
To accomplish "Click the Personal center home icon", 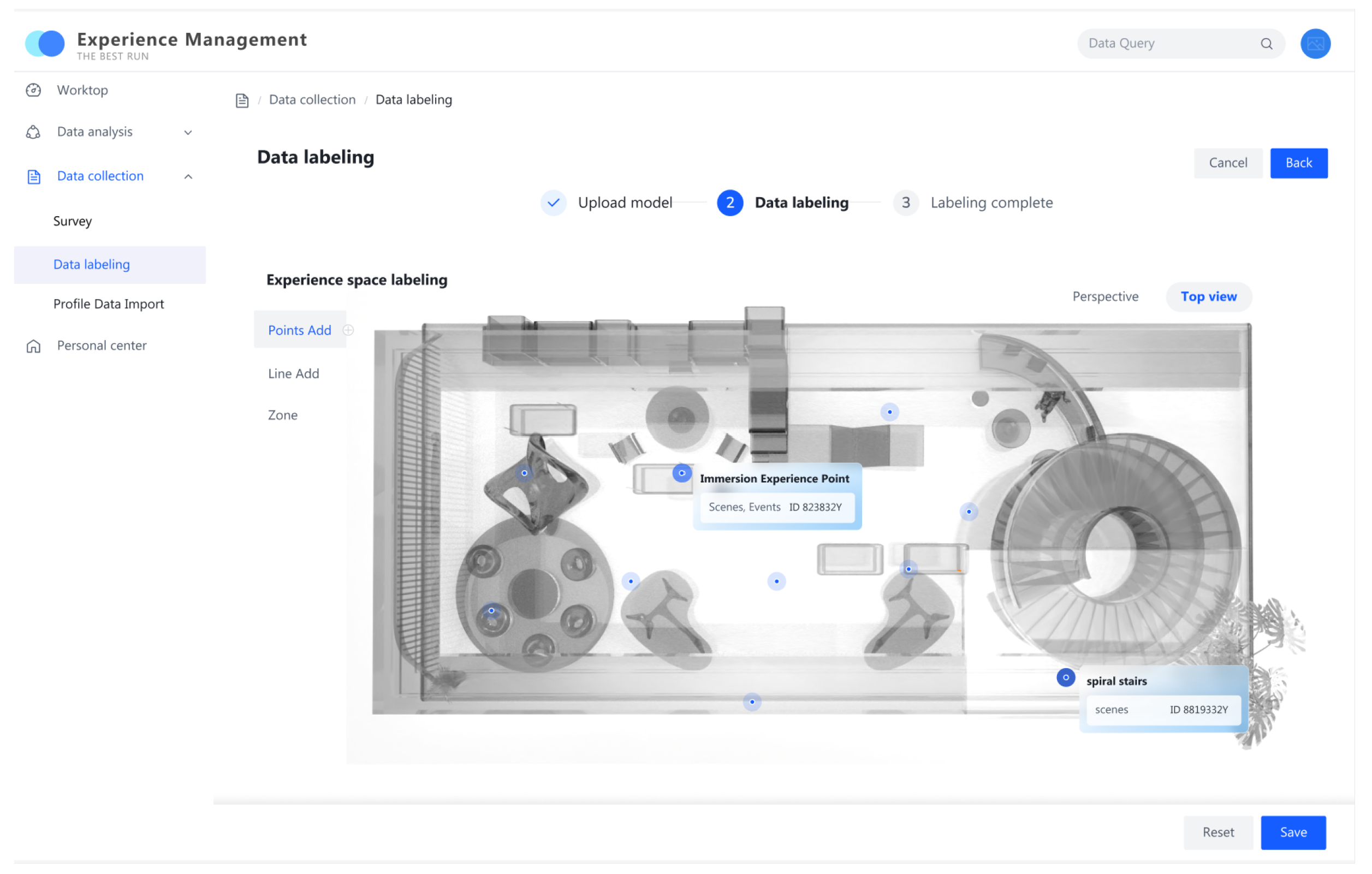I will 34,346.
